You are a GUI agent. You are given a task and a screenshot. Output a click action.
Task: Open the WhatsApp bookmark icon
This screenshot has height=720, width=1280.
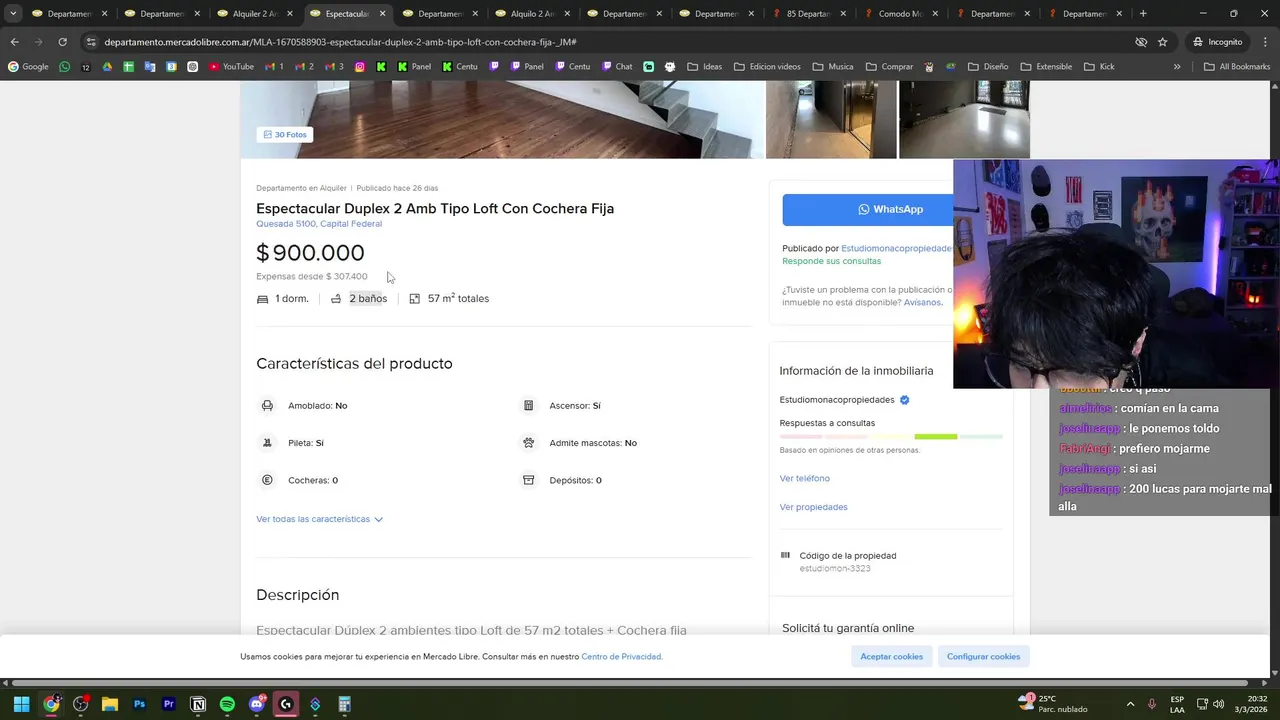click(x=64, y=67)
